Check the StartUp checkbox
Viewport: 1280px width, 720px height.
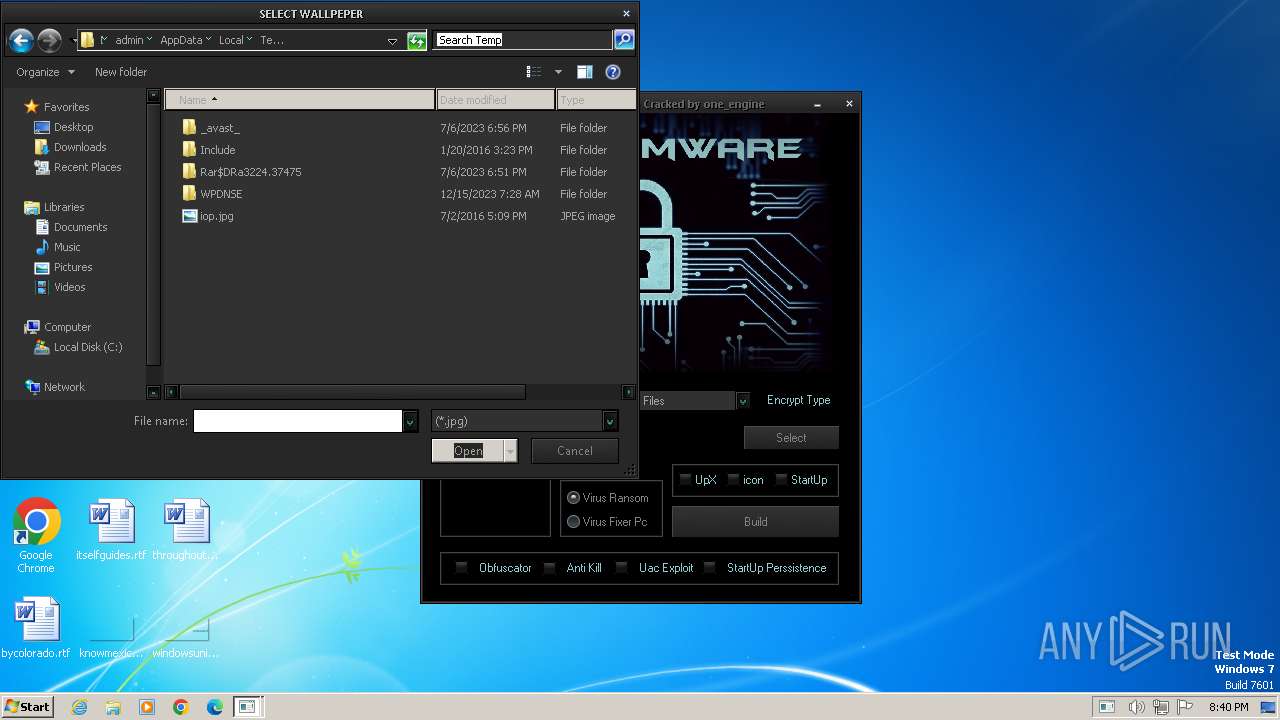click(781, 480)
